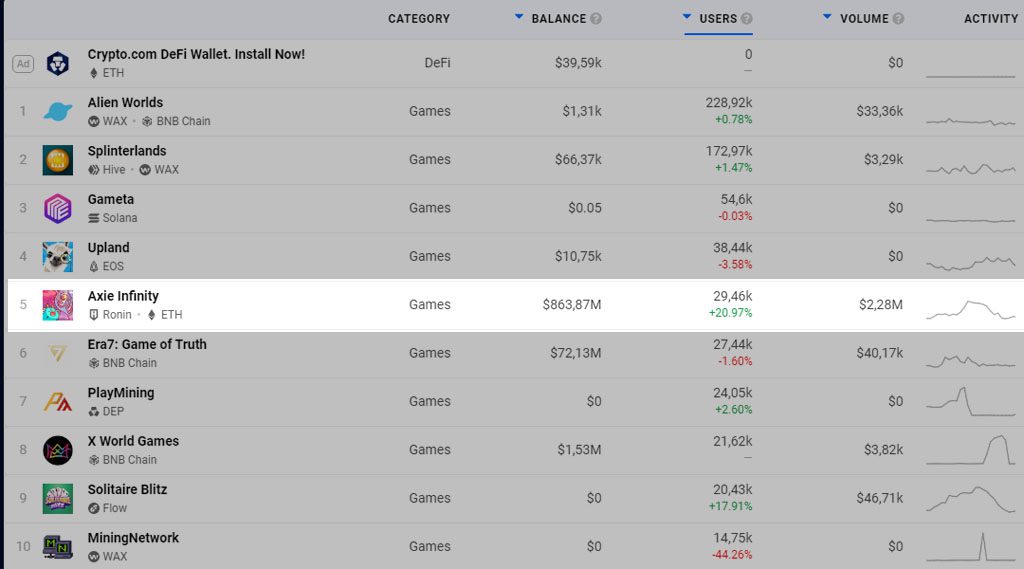
Task: Click the Solana chain icon under Gameta
Action: coord(93,218)
